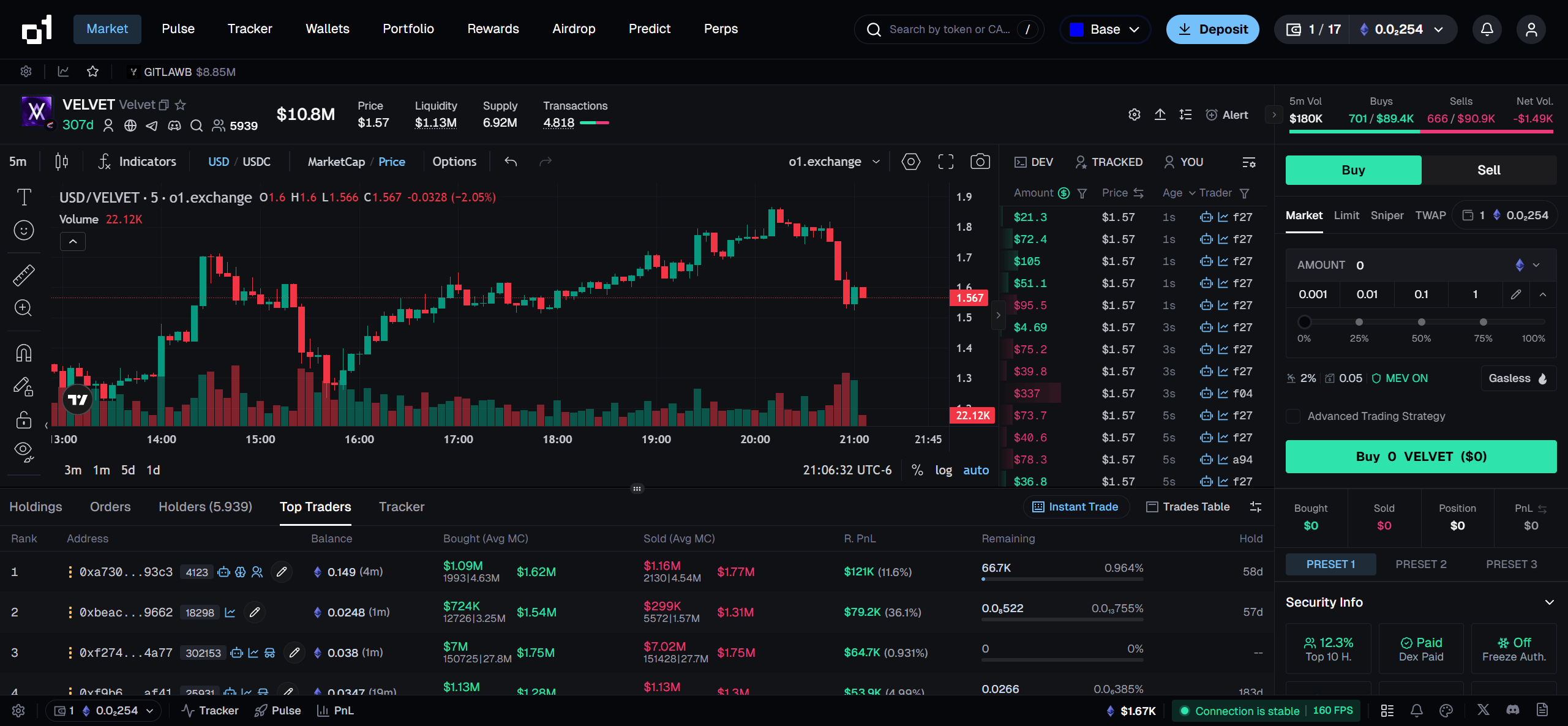1568x726 pixels.
Task: Click the Deposit button
Action: point(1213,29)
